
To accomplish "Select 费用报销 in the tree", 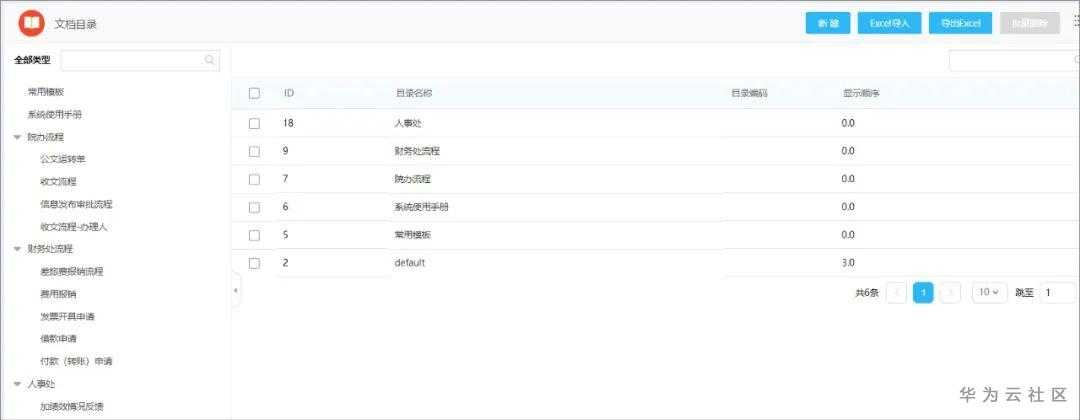I will (58, 294).
